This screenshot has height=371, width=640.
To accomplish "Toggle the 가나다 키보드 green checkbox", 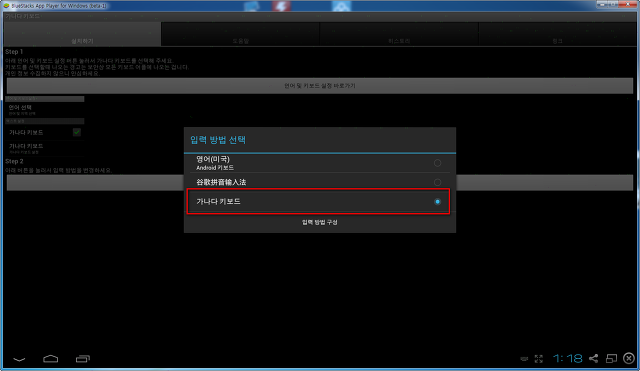I will [77, 132].
